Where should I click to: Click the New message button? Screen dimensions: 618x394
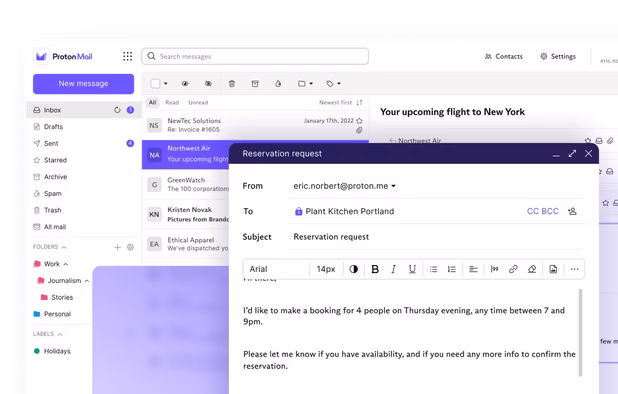[84, 84]
